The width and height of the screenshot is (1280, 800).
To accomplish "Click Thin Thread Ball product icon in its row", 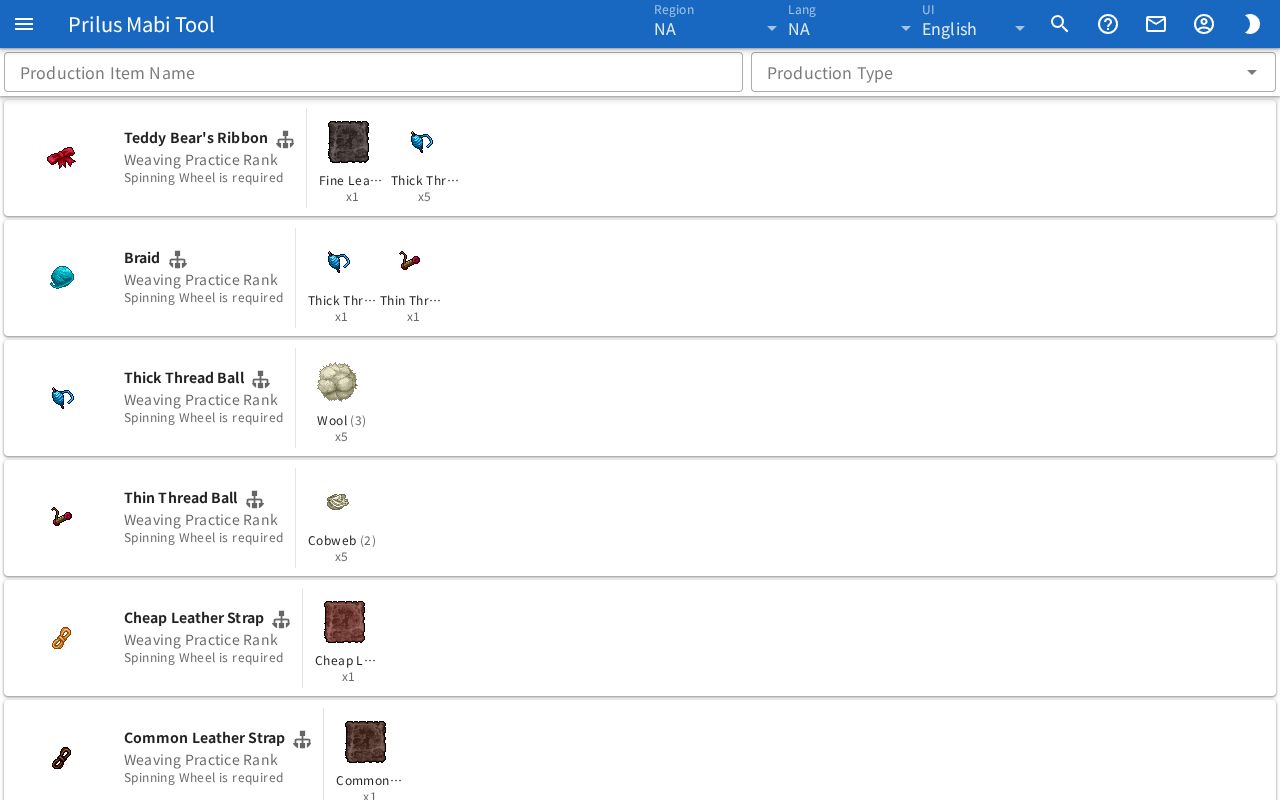I will [x=62, y=517].
